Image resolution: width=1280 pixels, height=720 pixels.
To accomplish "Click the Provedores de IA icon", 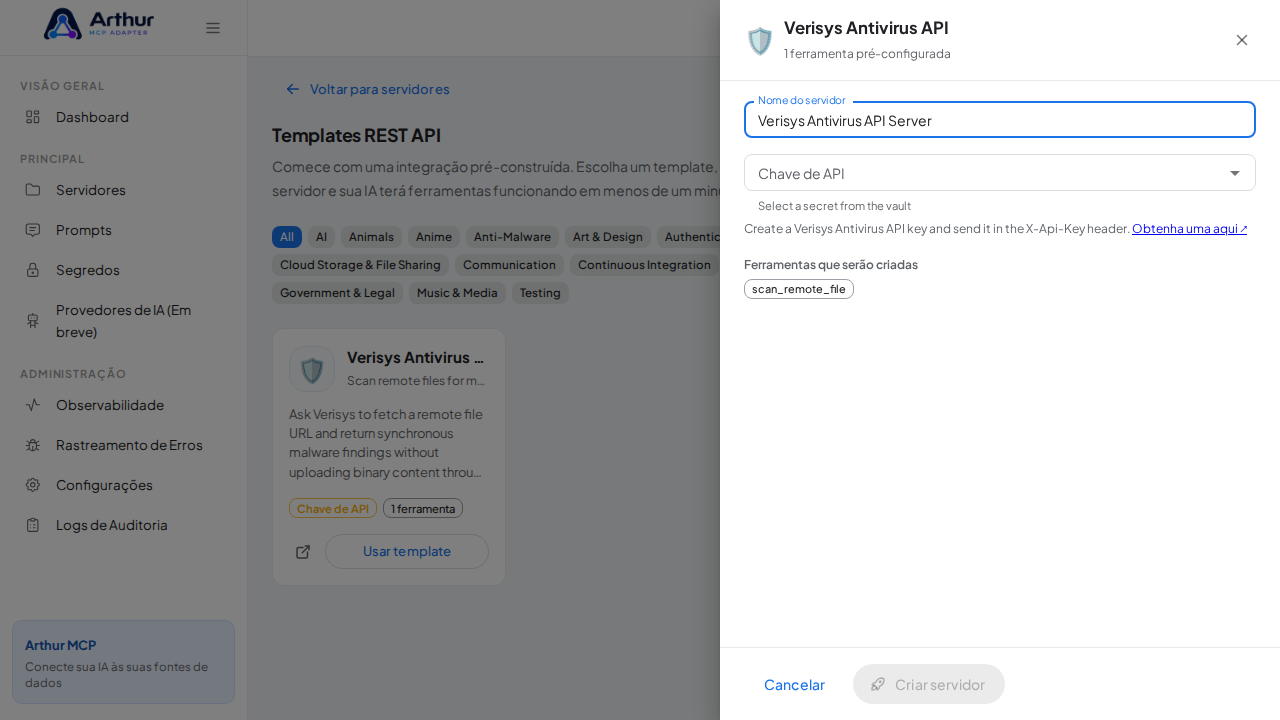I will [33, 321].
